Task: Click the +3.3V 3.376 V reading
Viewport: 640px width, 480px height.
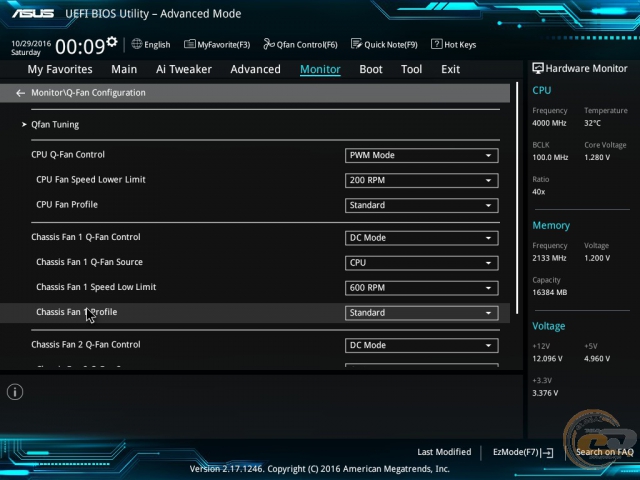Action: 545,393
